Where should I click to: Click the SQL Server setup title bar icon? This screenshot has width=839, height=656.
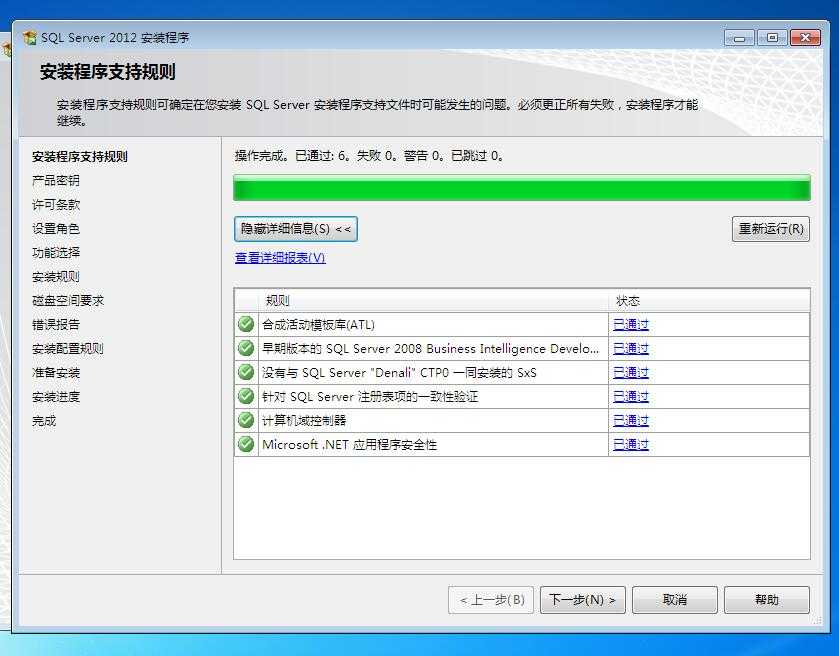30,38
